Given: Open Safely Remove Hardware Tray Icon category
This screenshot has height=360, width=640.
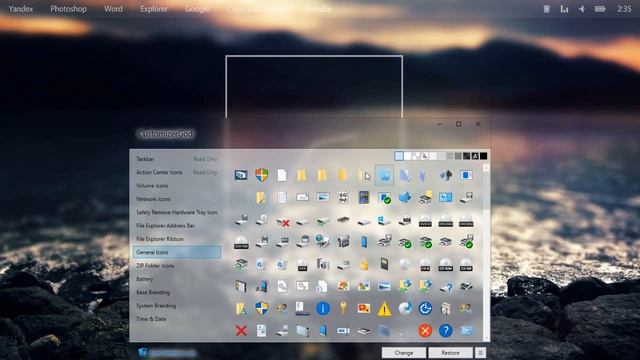Looking at the screenshot, I should pos(177,212).
